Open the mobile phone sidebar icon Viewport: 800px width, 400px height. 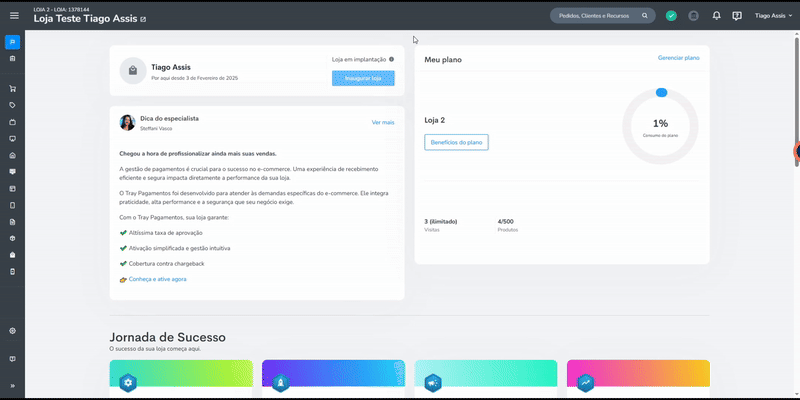13,206
